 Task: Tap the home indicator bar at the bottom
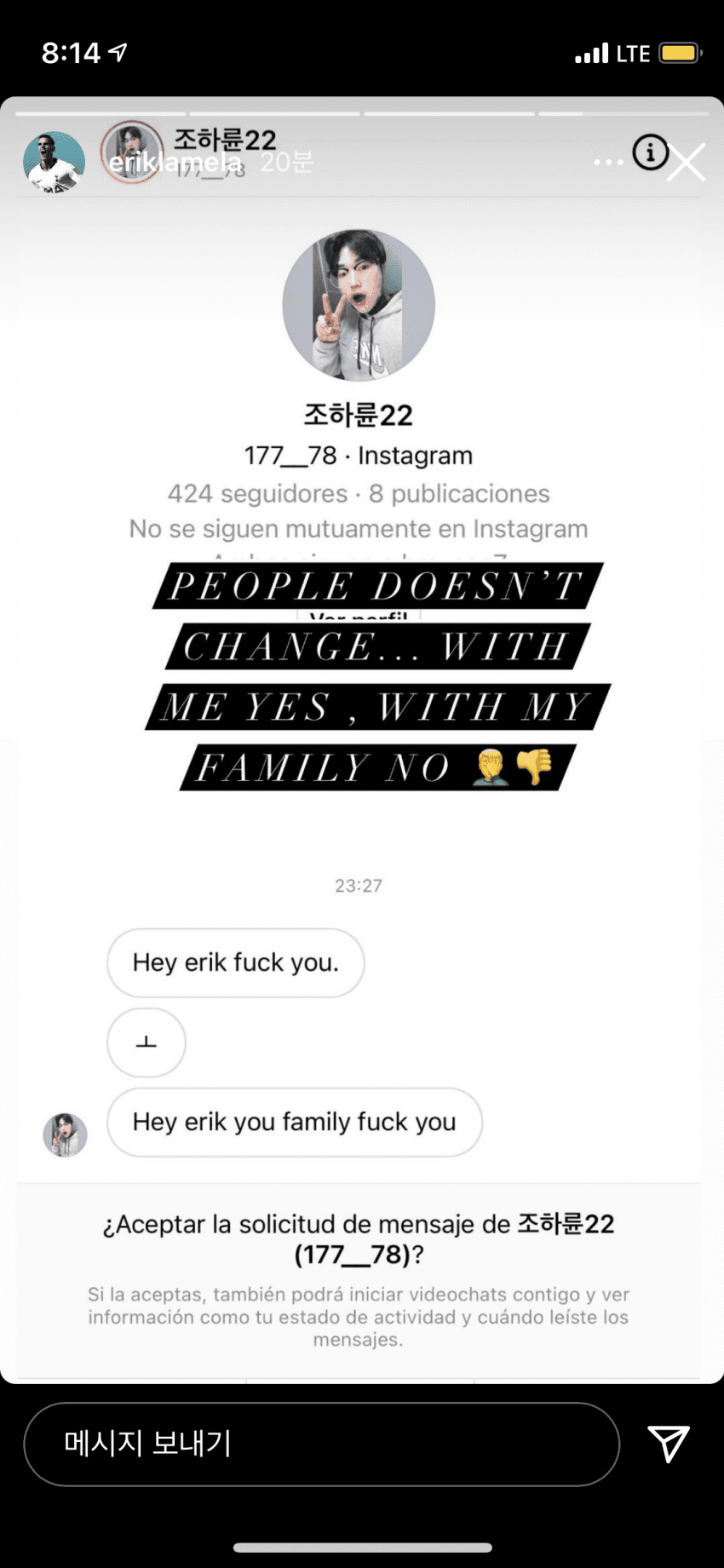click(x=362, y=1547)
